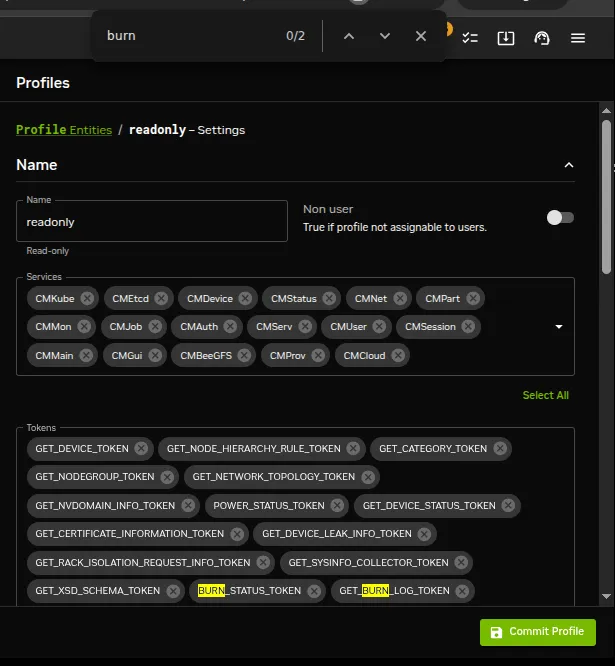Remove GET_NETWORK_TOPOLOGY_TOKEN chip
Image resolution: width=615 pixels, height=666 pixels.
(x=368, y=477)
